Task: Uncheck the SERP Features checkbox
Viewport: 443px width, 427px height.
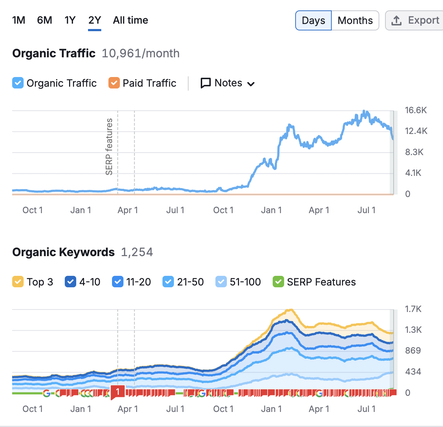Action: [278, 282]
